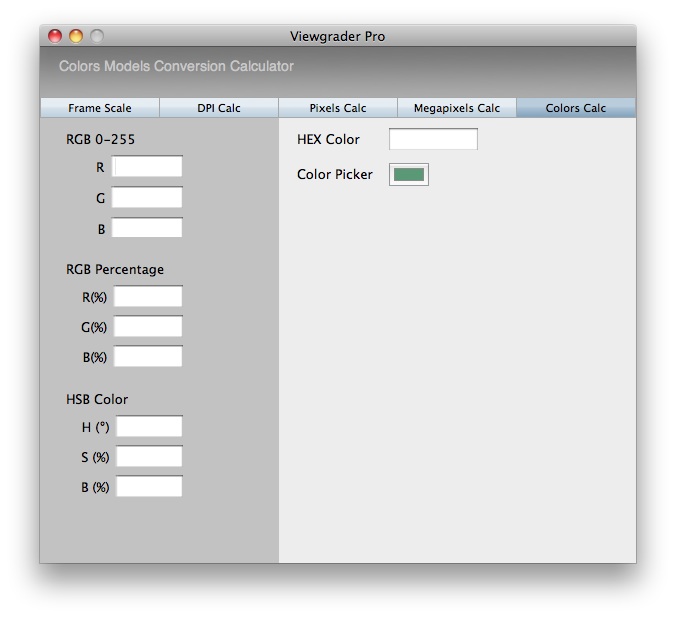The height and width of the screenshot is (618, 676).
Task: Close the Viewgrader Pro window
Action: (55, 36)
